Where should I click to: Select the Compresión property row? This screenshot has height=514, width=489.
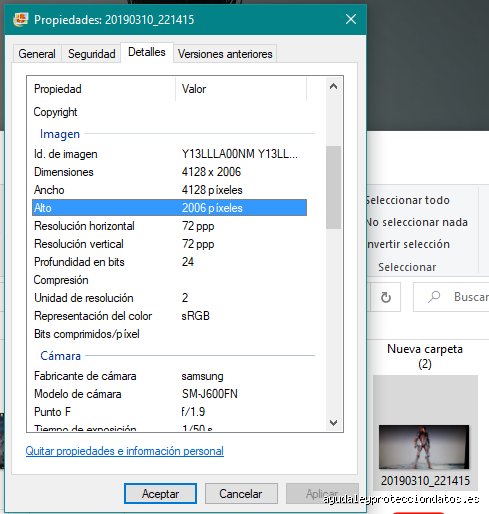pos(169,280)
